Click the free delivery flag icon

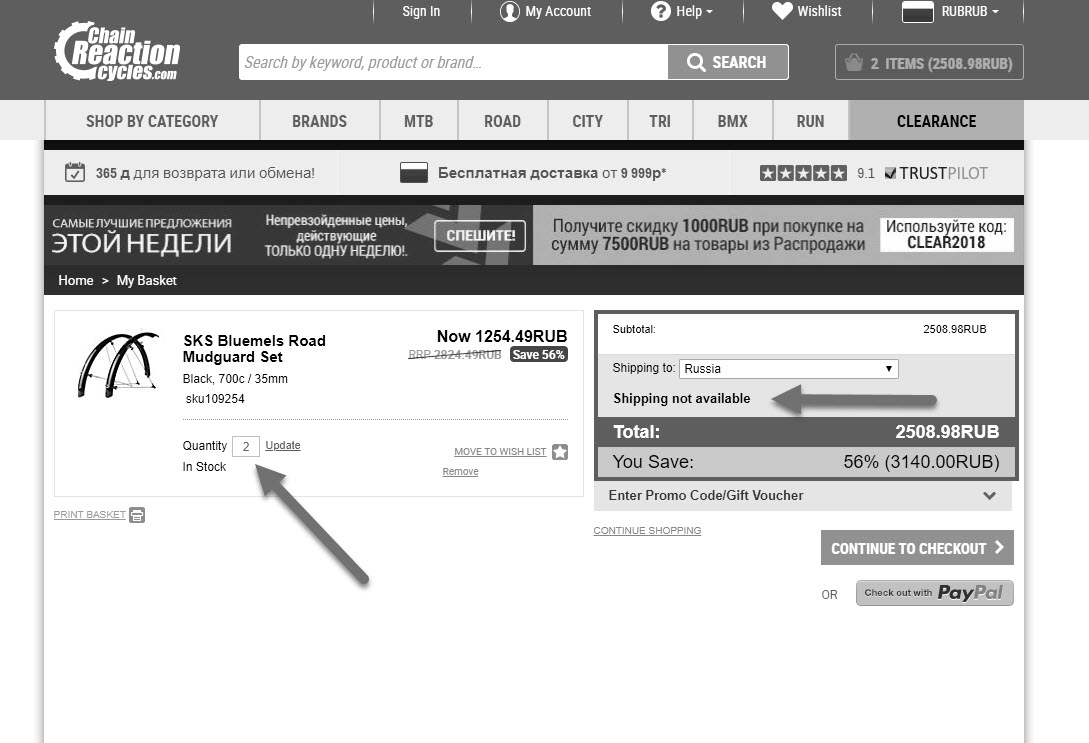(414, 173)
